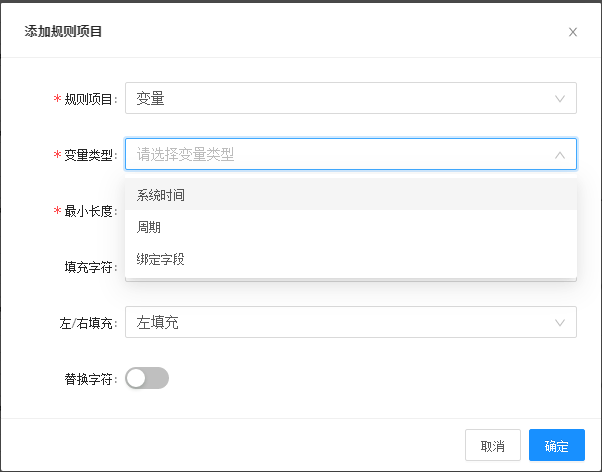The height and width of the screenshot is (472, 602).
Task: Click the 最小长度 label text
Action: (90, 211)
